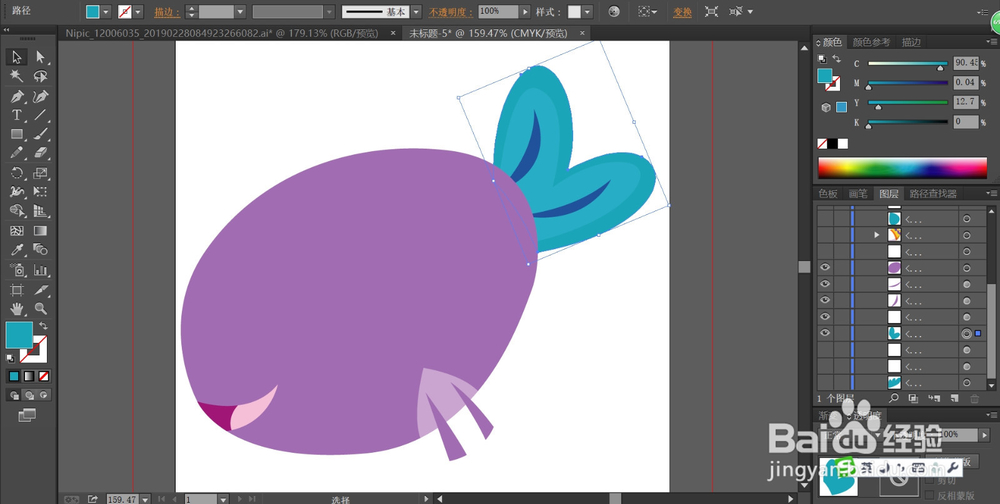Switch to the 路径查找器 panel tab
Image resolution: width=1000 pixels, height=504 pixels.
click(932, 194)
